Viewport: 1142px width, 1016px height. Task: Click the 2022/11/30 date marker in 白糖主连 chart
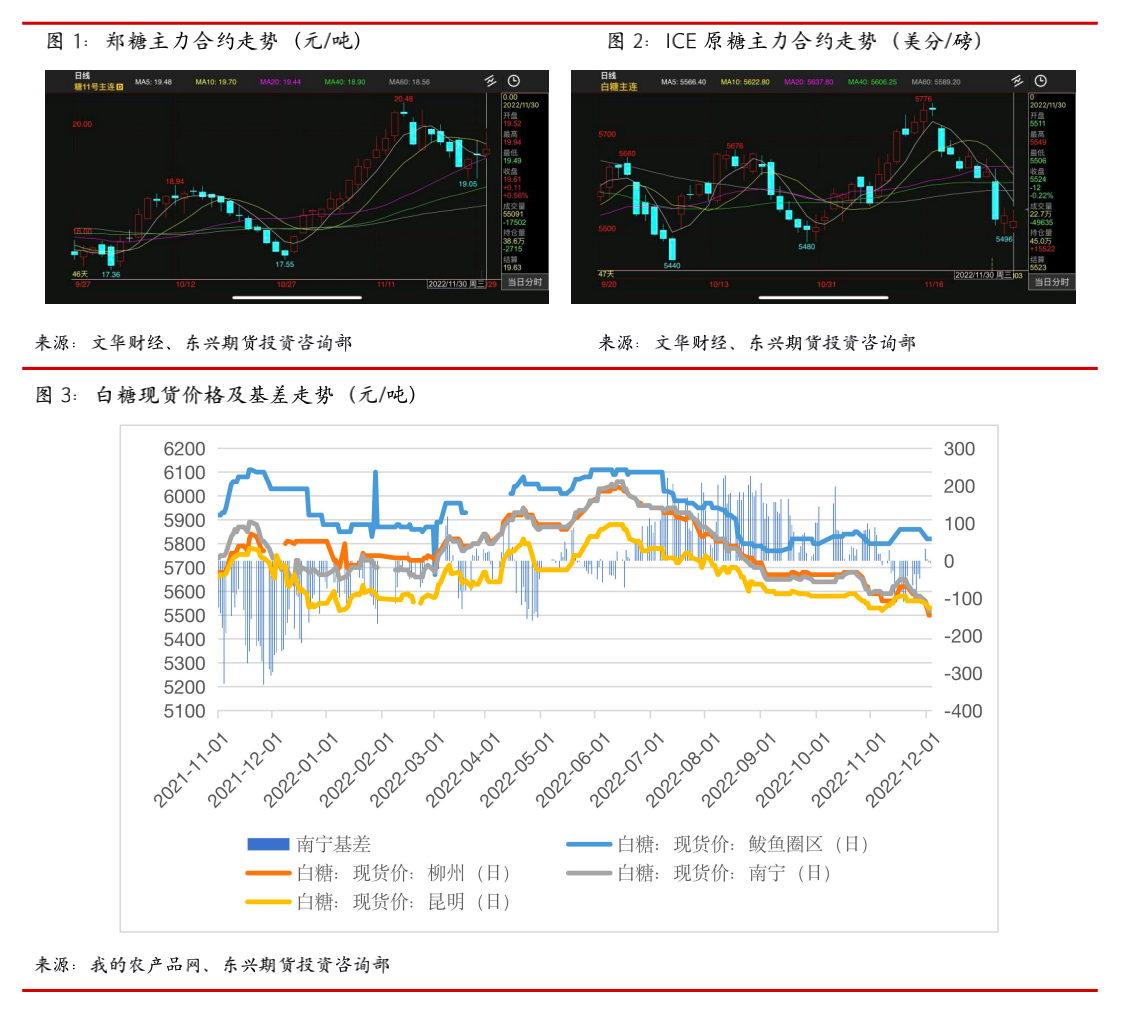pyautogui.click(x=977, y=274)
